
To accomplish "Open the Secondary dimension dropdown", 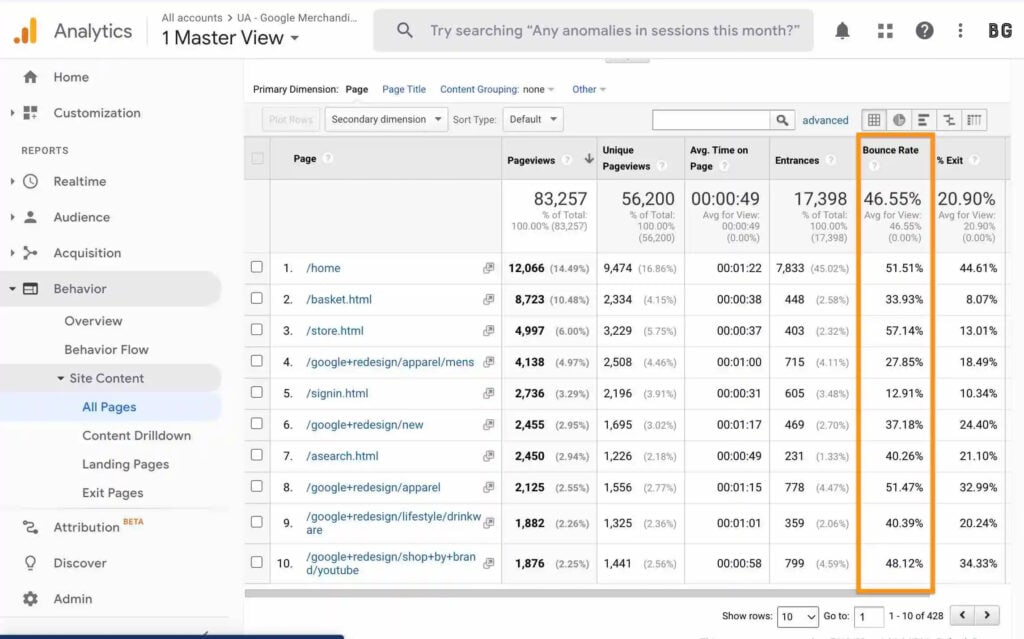I will (386, 120).
